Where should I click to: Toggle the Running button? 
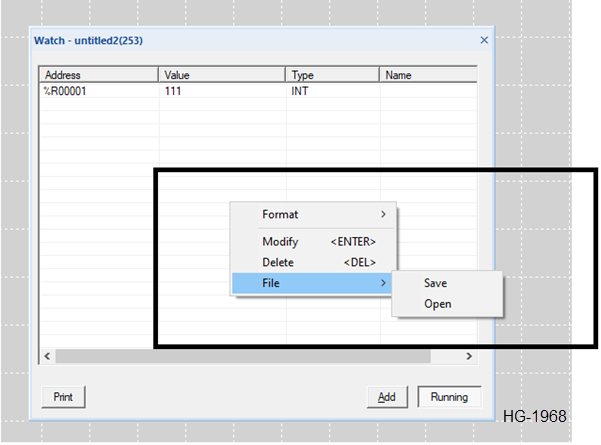pyautogui.click(x=449, y=397)
